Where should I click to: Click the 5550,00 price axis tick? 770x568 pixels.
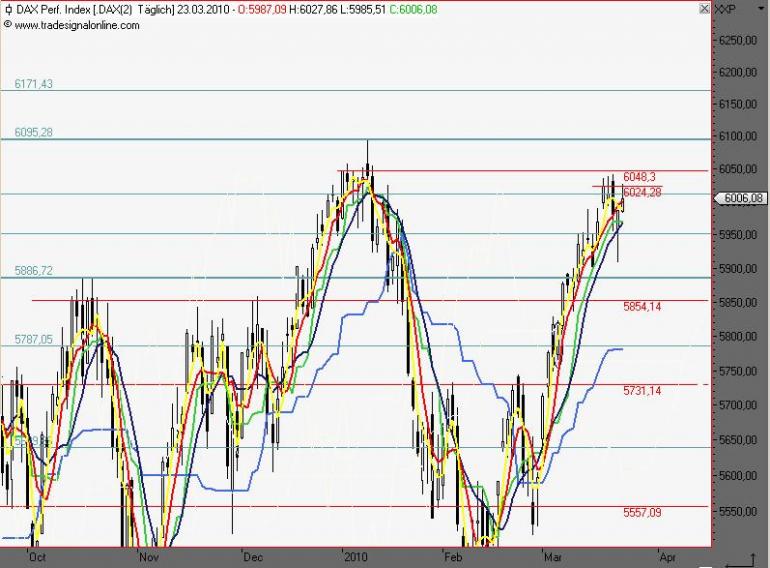738,512
